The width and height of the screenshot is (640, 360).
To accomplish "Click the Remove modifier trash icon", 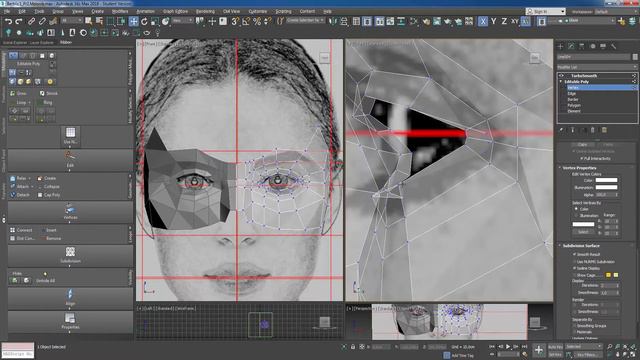I will [x=593, y=130].
